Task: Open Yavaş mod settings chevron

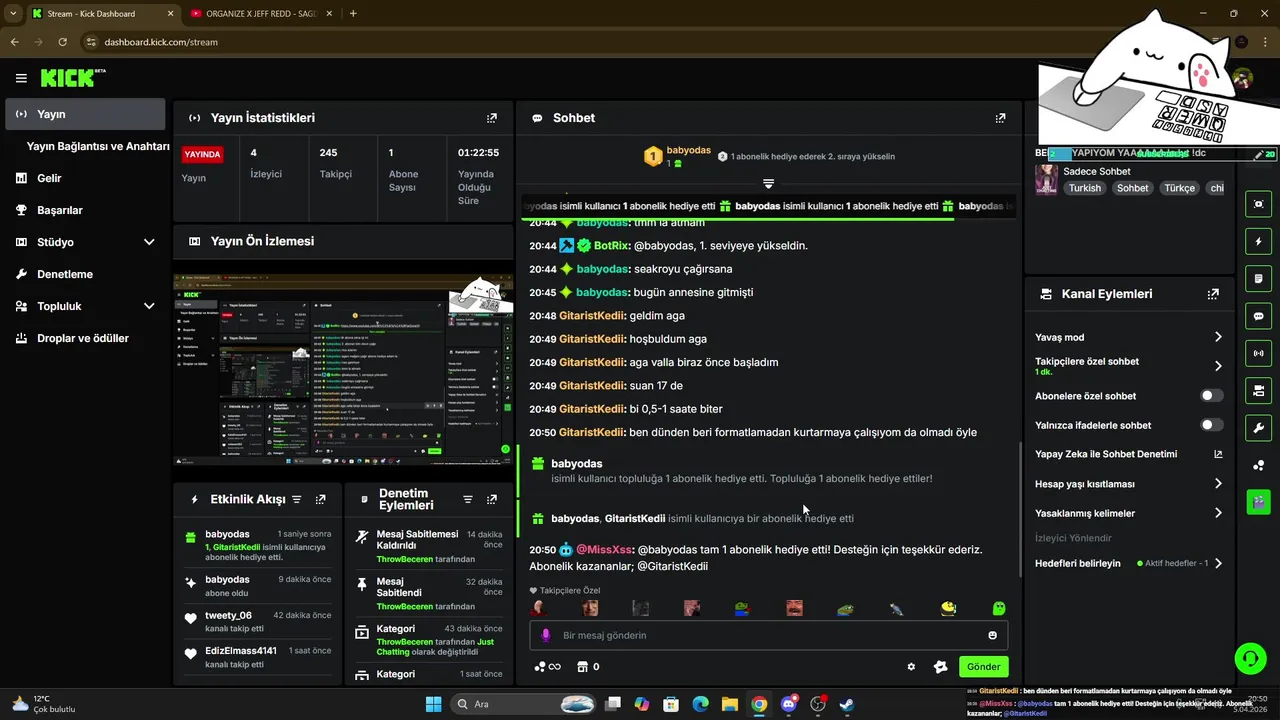Action: coord(1218,337)
